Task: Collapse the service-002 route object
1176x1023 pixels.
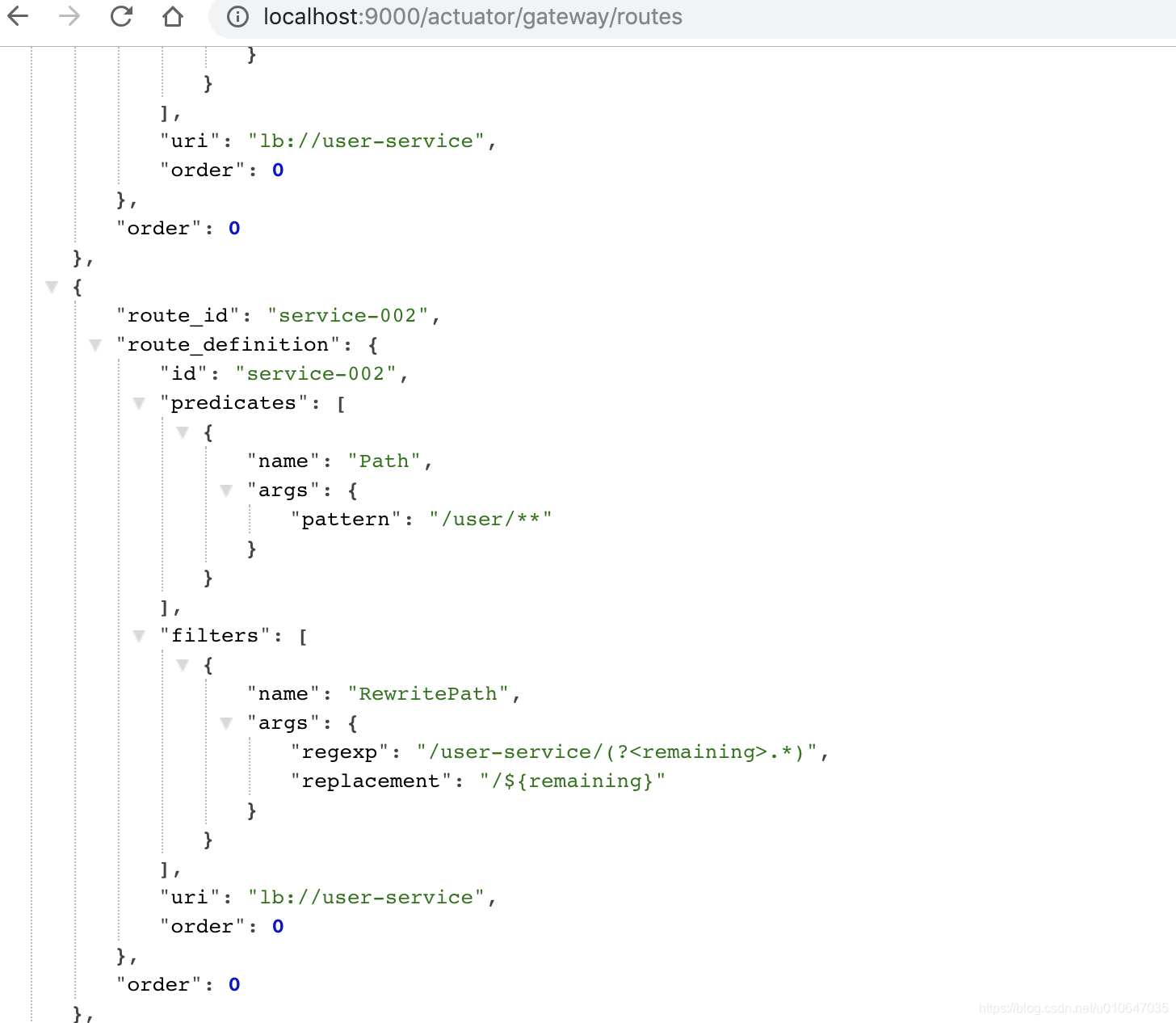Action: [x=52, y=287]
